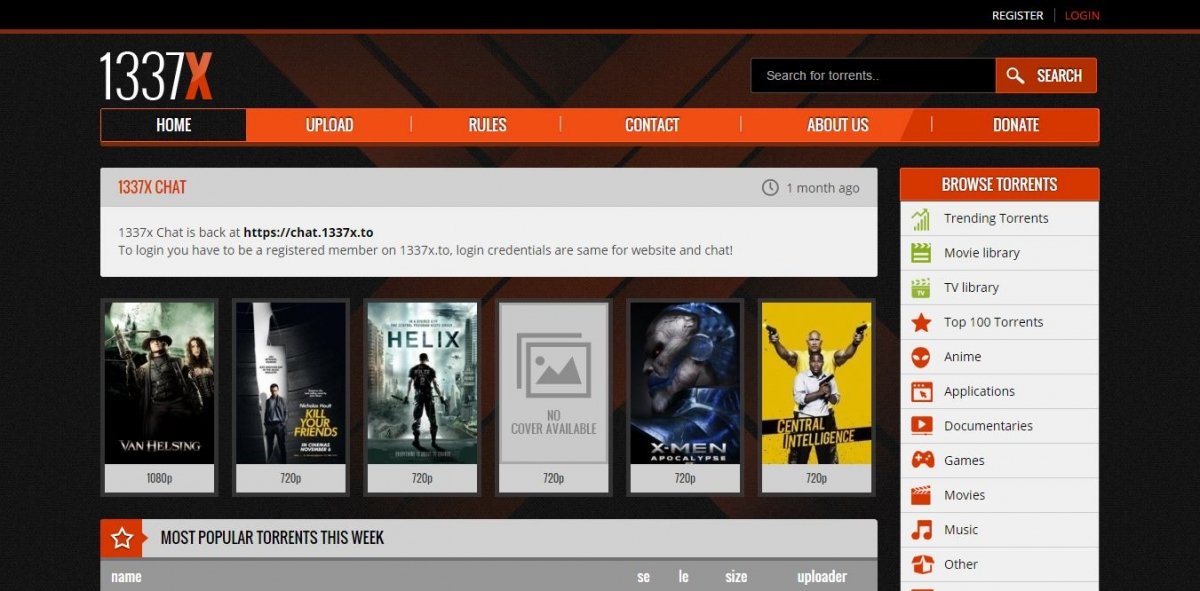Screen dimensions: 1200x591
Task: Open the About Us page
Action: tap(838, 125)
